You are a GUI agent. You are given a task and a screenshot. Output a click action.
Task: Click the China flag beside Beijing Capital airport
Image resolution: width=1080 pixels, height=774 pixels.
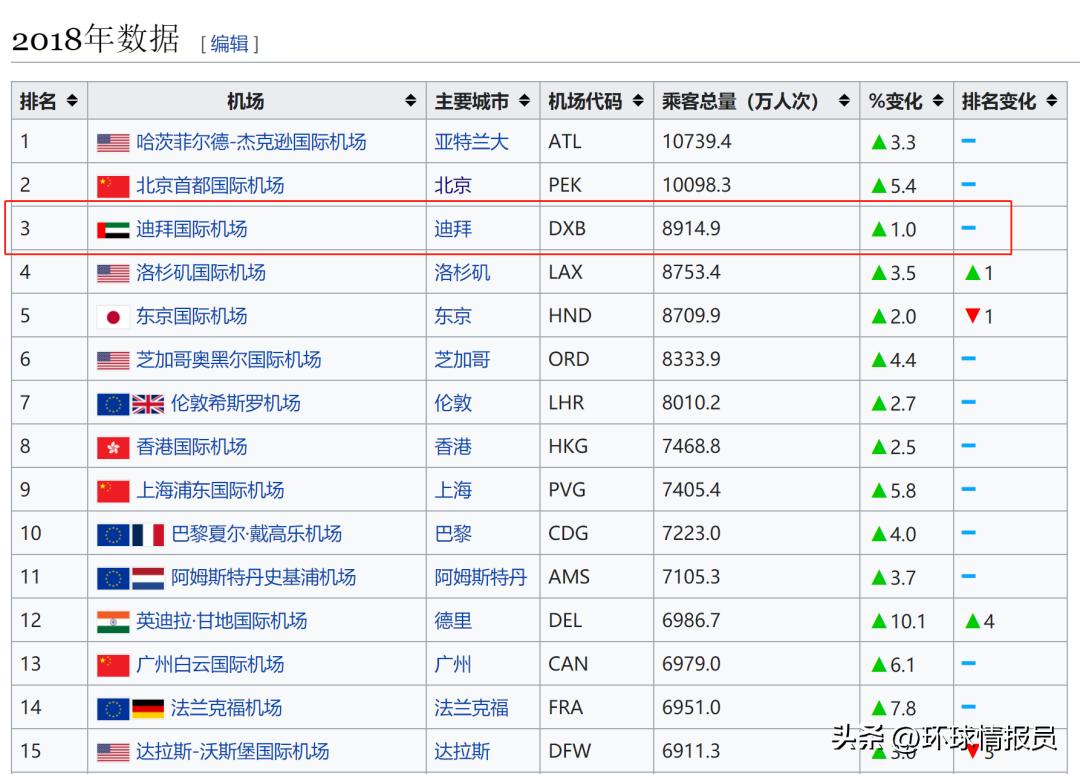[x=113, y=186]
